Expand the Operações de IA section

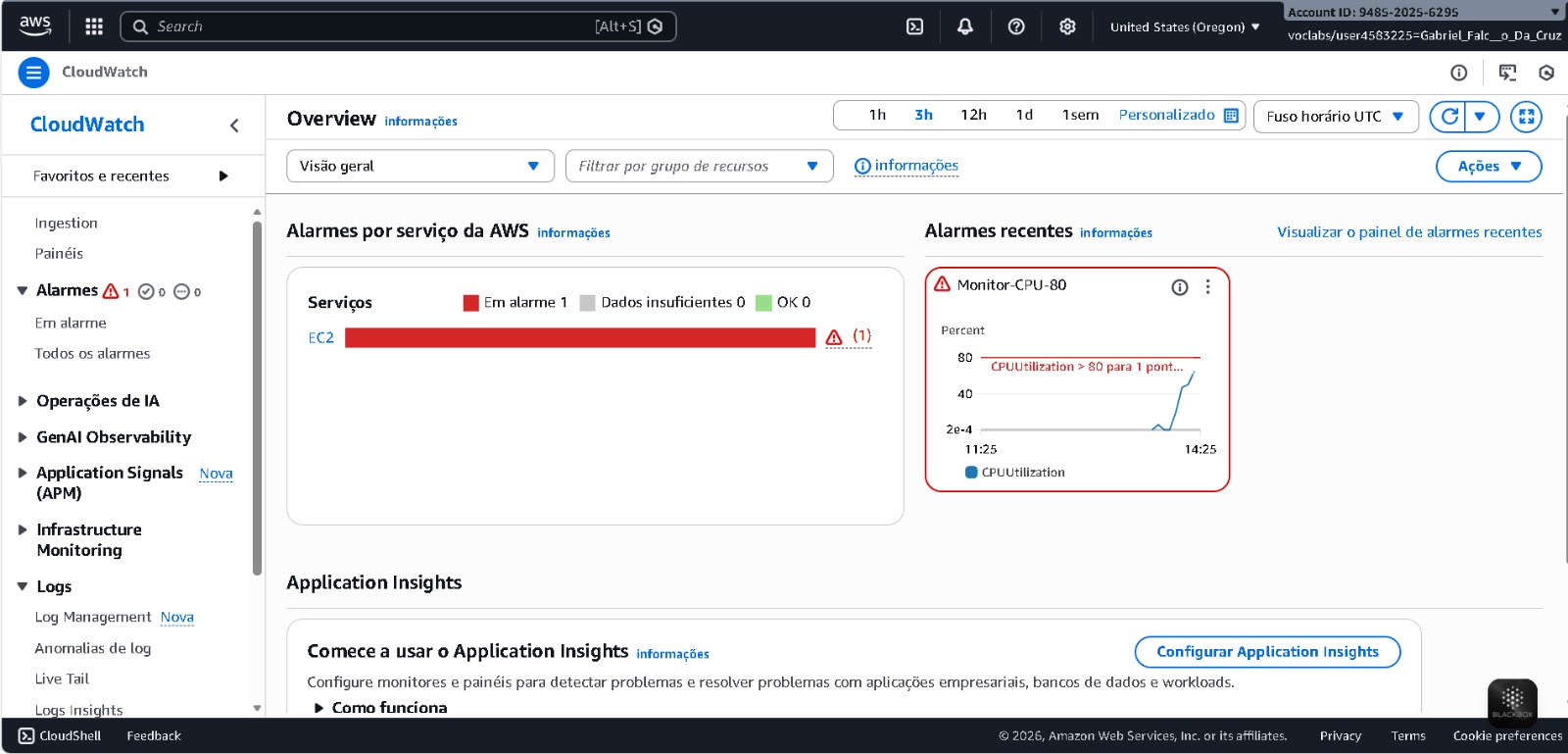97,401
